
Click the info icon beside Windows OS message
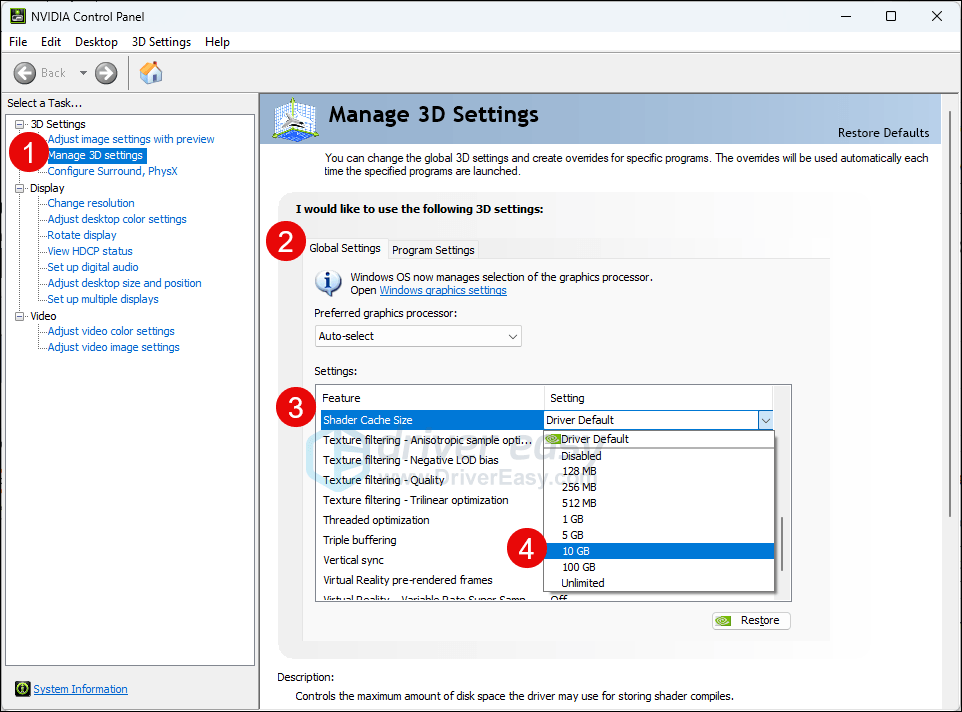point(328,283)
